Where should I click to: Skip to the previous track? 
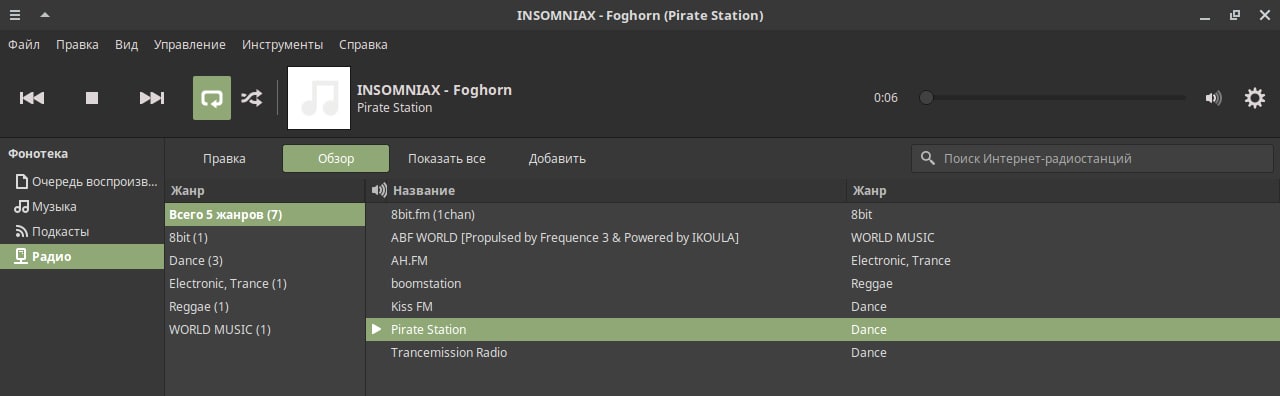(x=32, y=98)
